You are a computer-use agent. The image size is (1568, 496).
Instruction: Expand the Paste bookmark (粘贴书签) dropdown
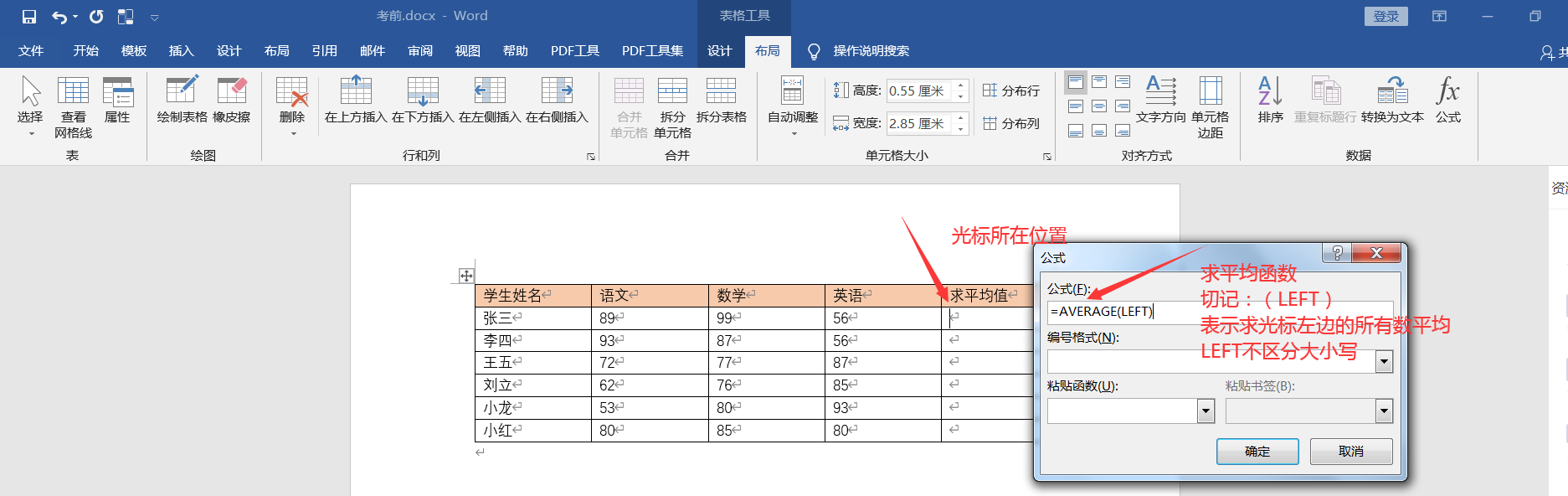(1384, 411)
